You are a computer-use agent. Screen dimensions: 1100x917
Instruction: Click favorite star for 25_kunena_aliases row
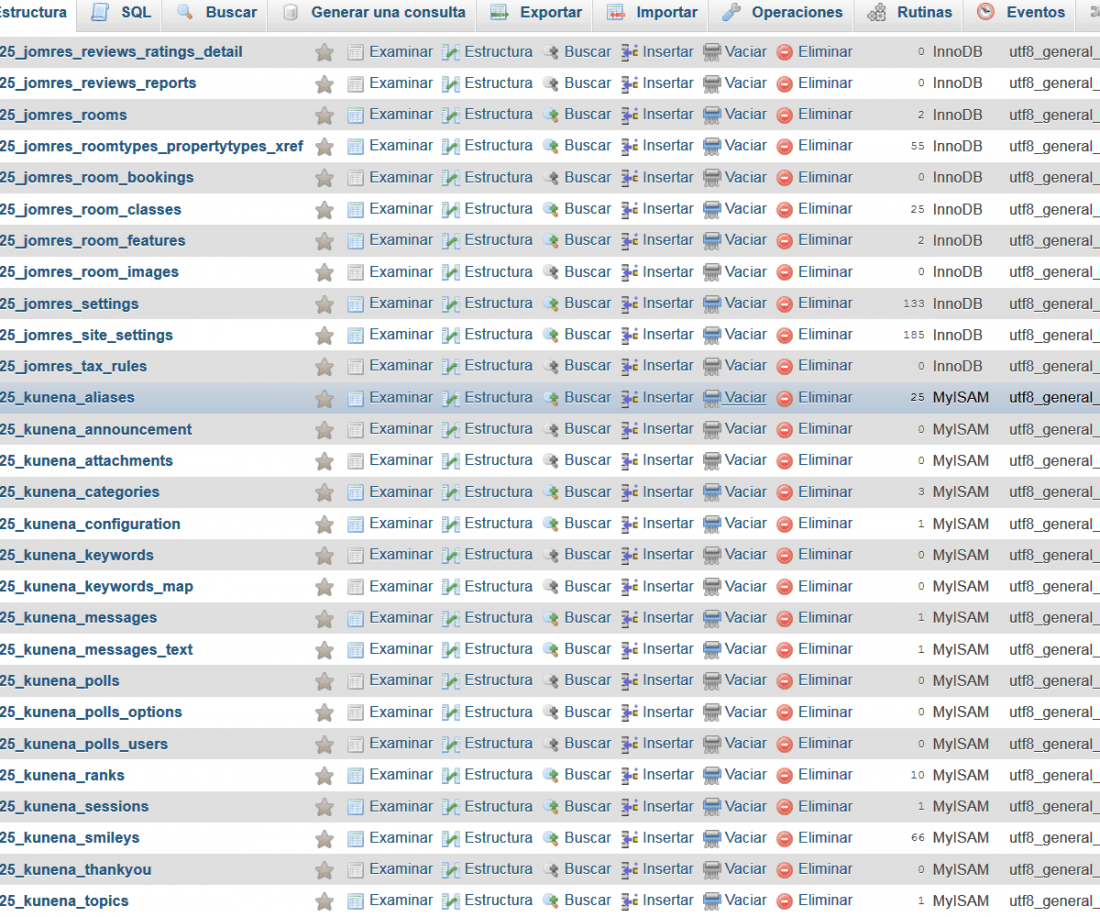point(324,399)
